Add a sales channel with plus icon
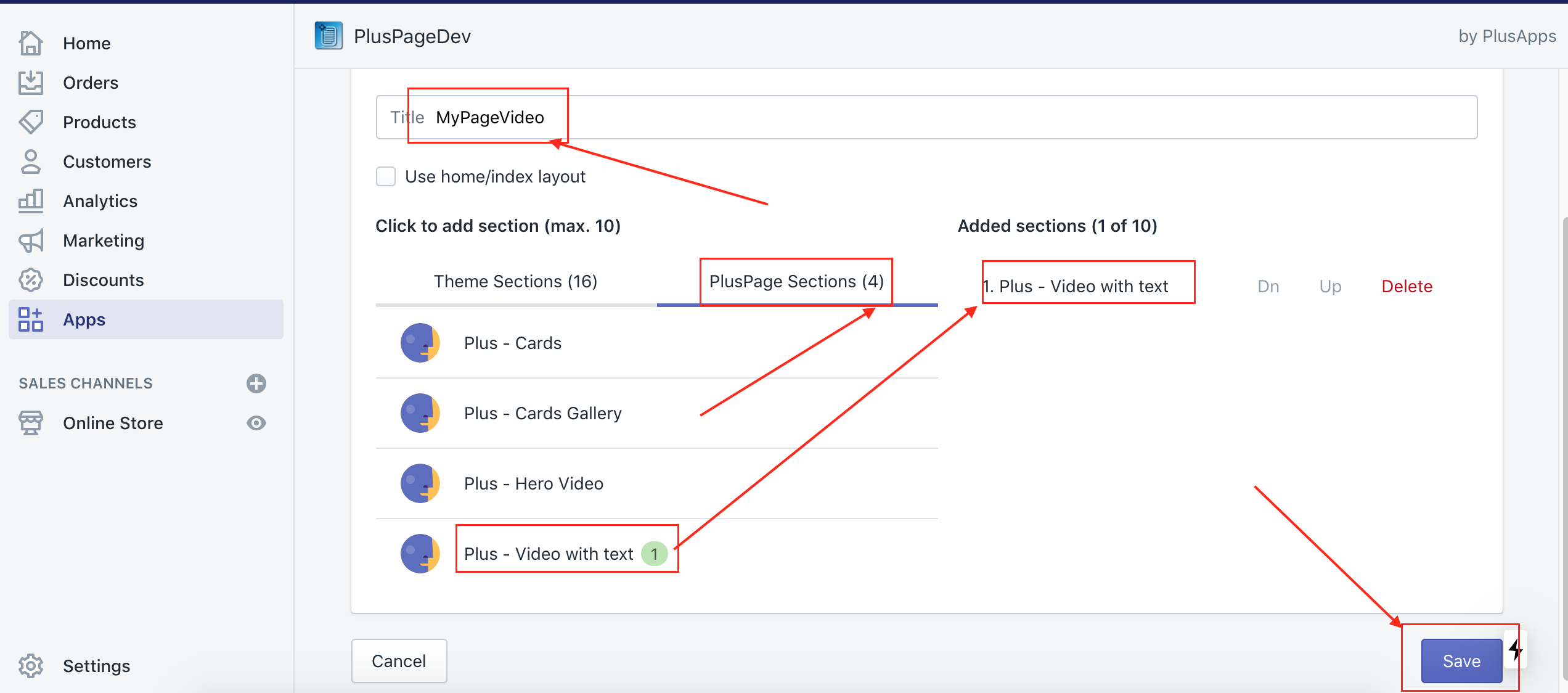Image resolution: width=1568 pixels, height=693 pixels. [x=256, y=383]
